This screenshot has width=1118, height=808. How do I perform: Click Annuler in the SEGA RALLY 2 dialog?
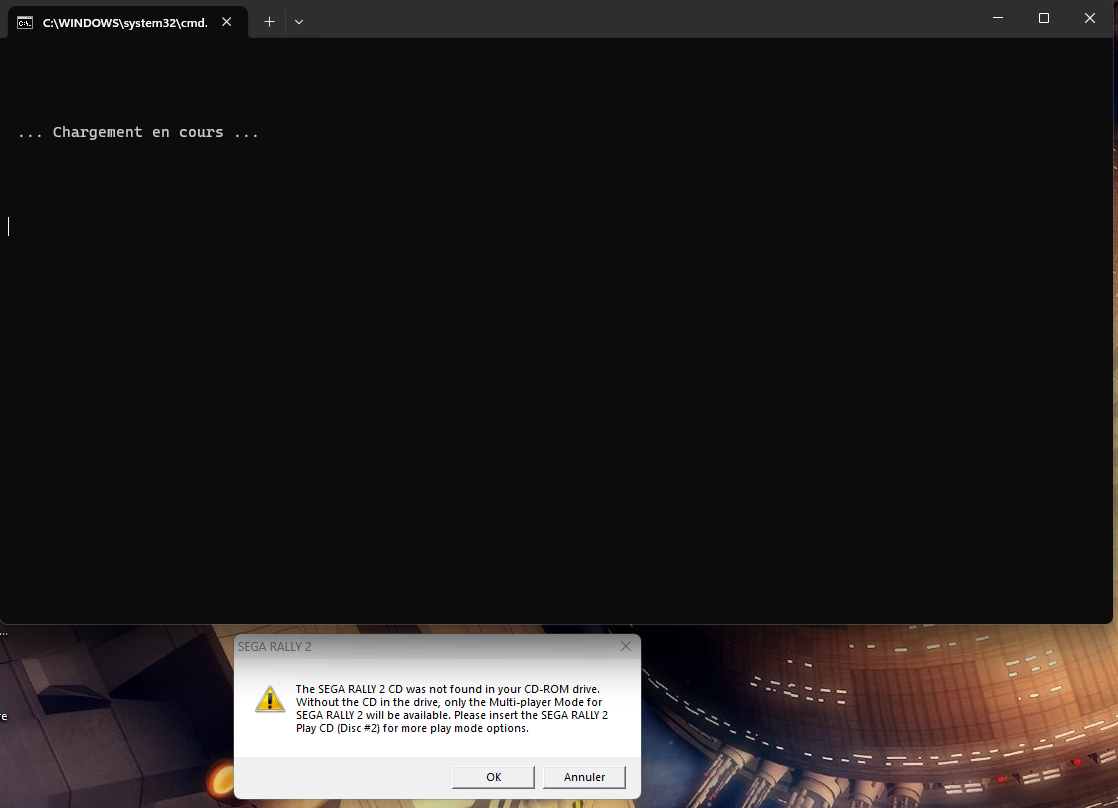[584, 777]
